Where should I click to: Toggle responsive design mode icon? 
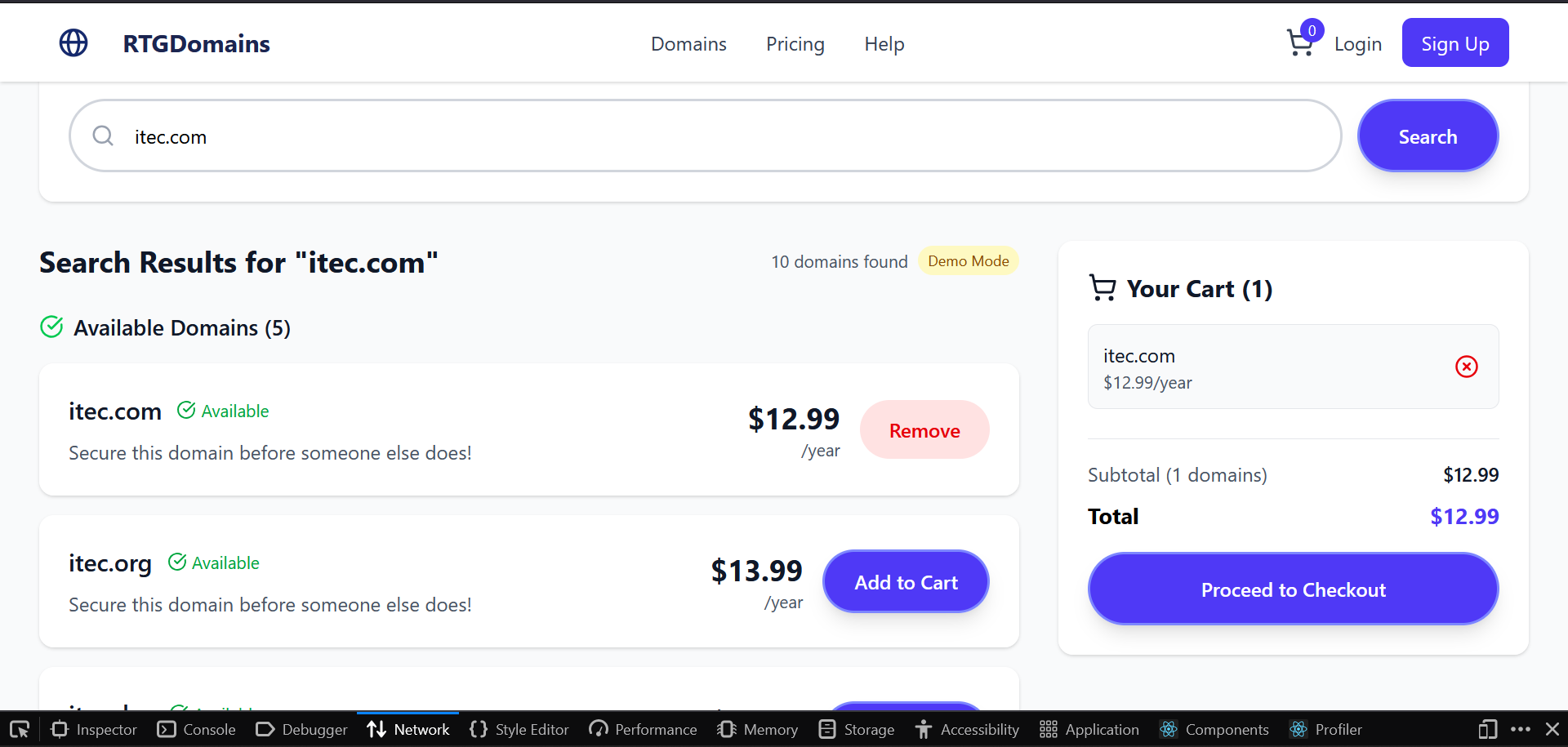pyautogui.click(x=1487, y=729)
